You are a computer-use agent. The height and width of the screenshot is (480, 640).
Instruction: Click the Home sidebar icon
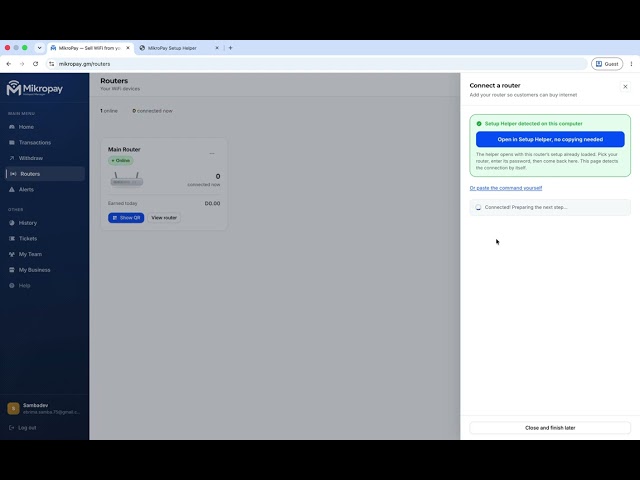pyautogui.click(x=12, y=127)
